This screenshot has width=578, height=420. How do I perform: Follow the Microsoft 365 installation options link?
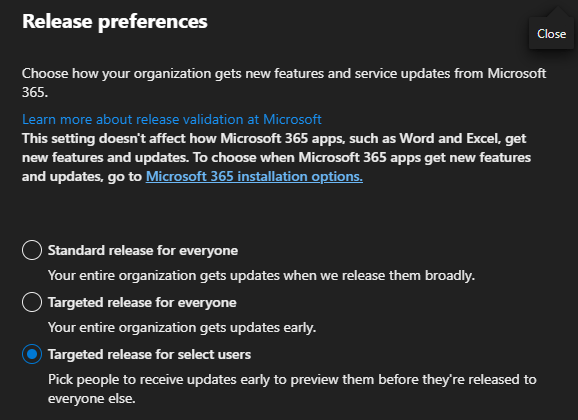tap(254, 176)
